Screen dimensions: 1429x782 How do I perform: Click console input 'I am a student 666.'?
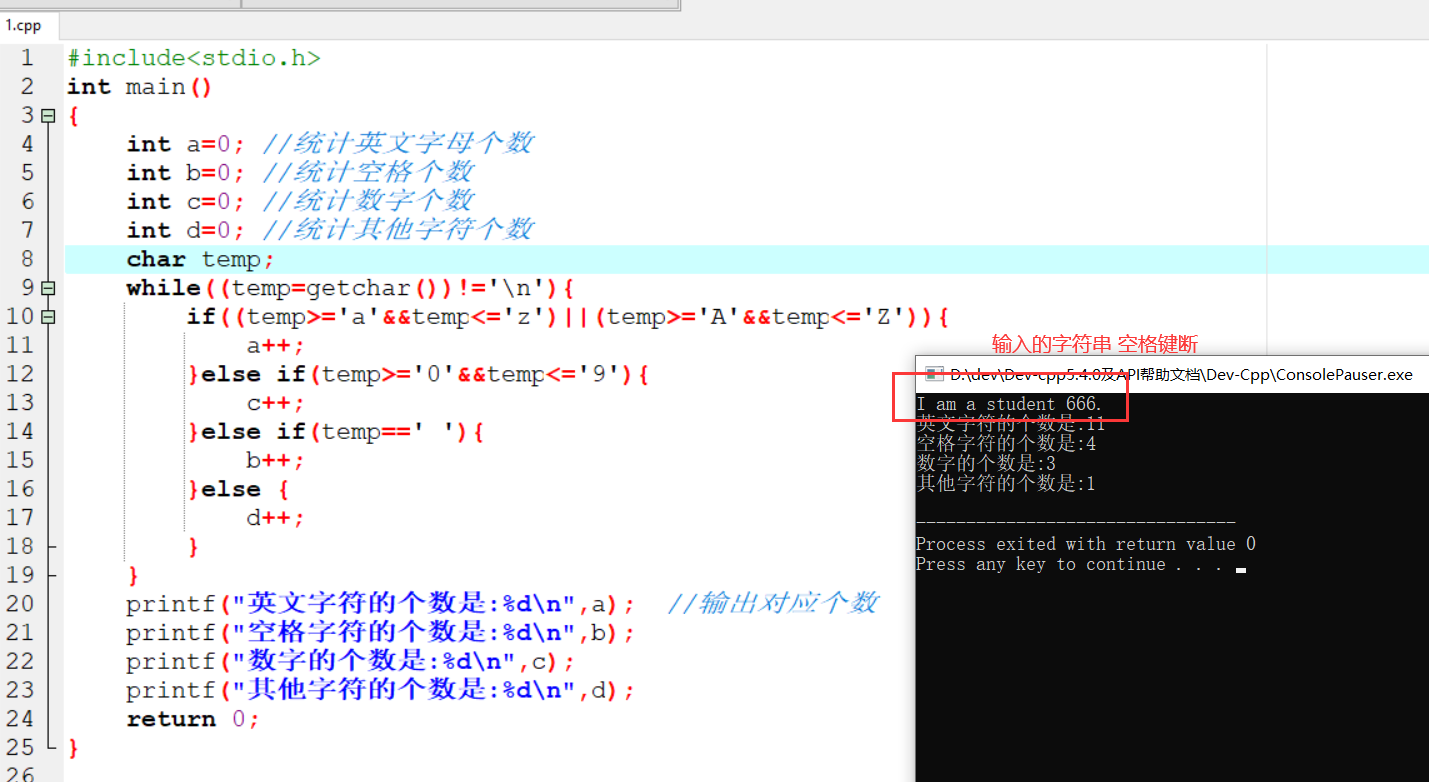pos(1010,404)
